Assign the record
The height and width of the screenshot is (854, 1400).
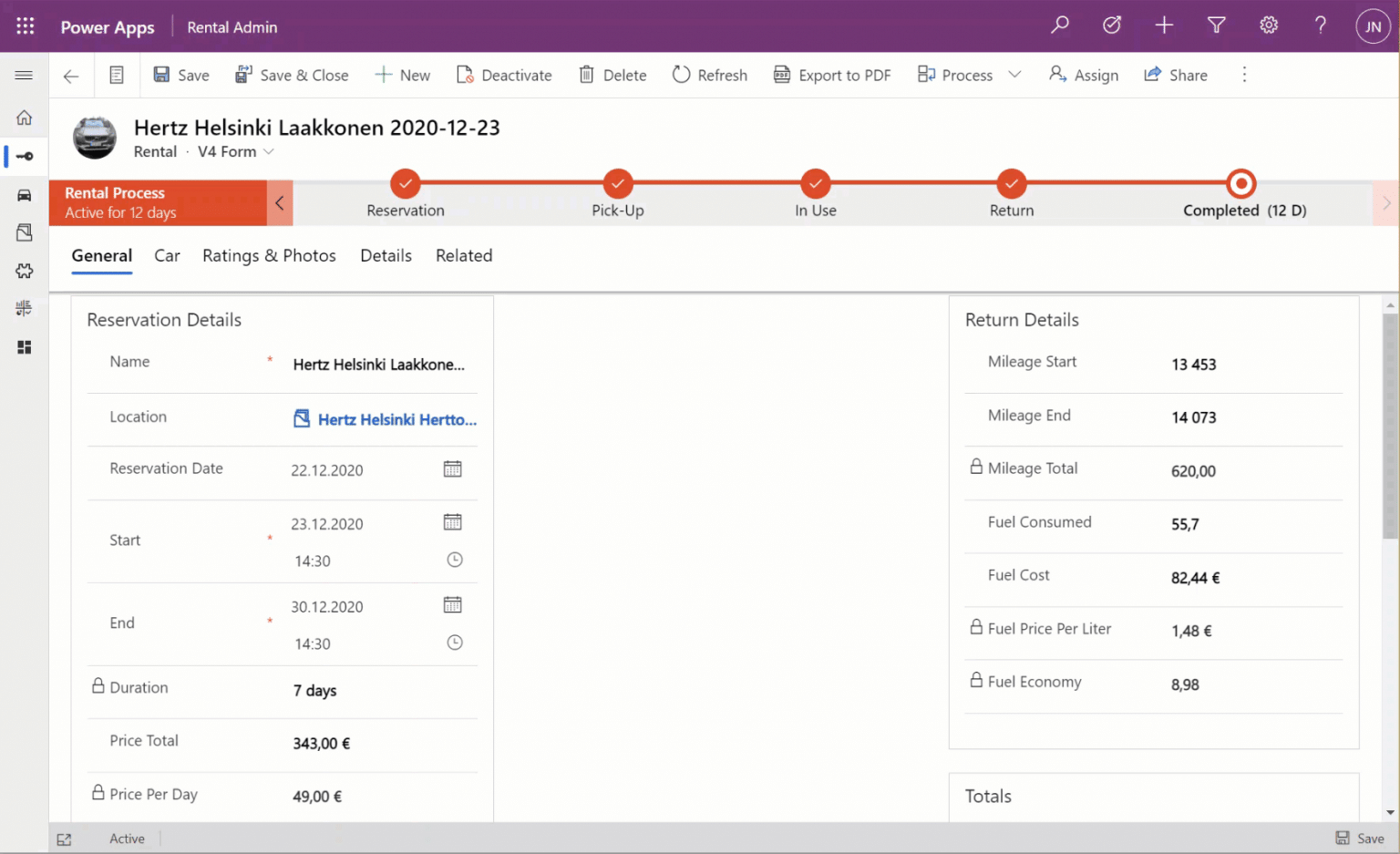1084,75
